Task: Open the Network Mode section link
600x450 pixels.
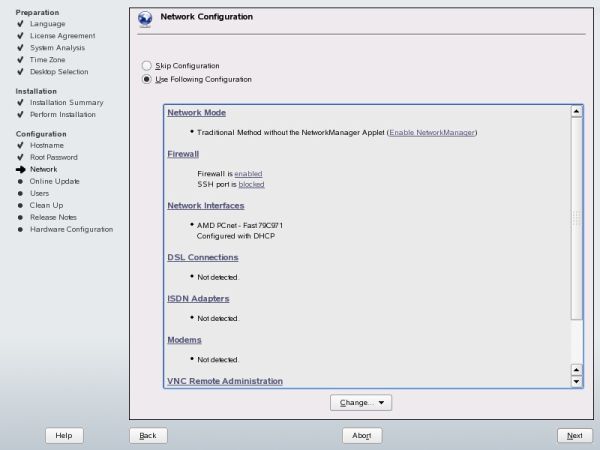Action: click(196, 112)
